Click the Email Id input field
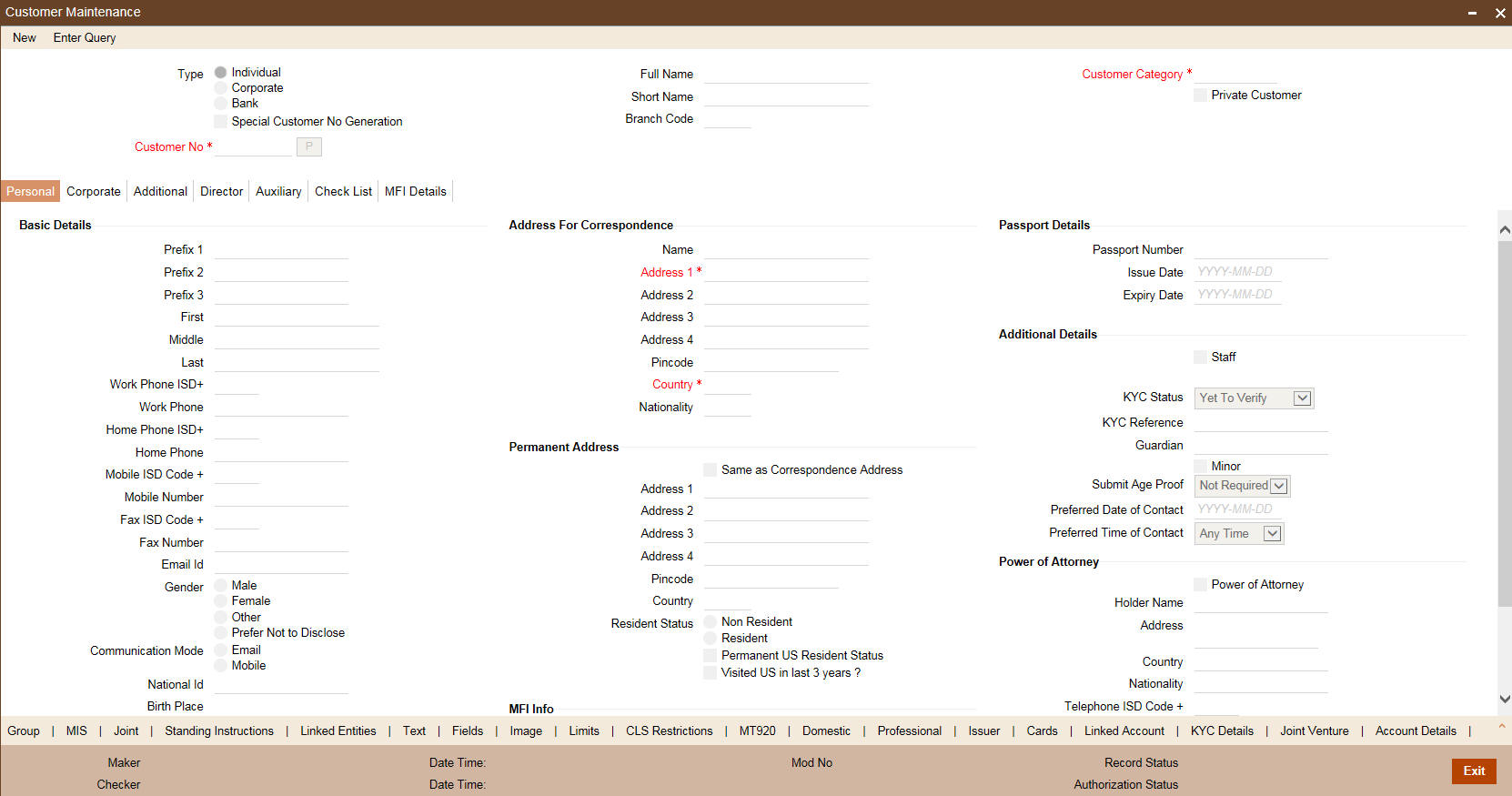This screenshot has height=796, width=1512. coord(281,564)
